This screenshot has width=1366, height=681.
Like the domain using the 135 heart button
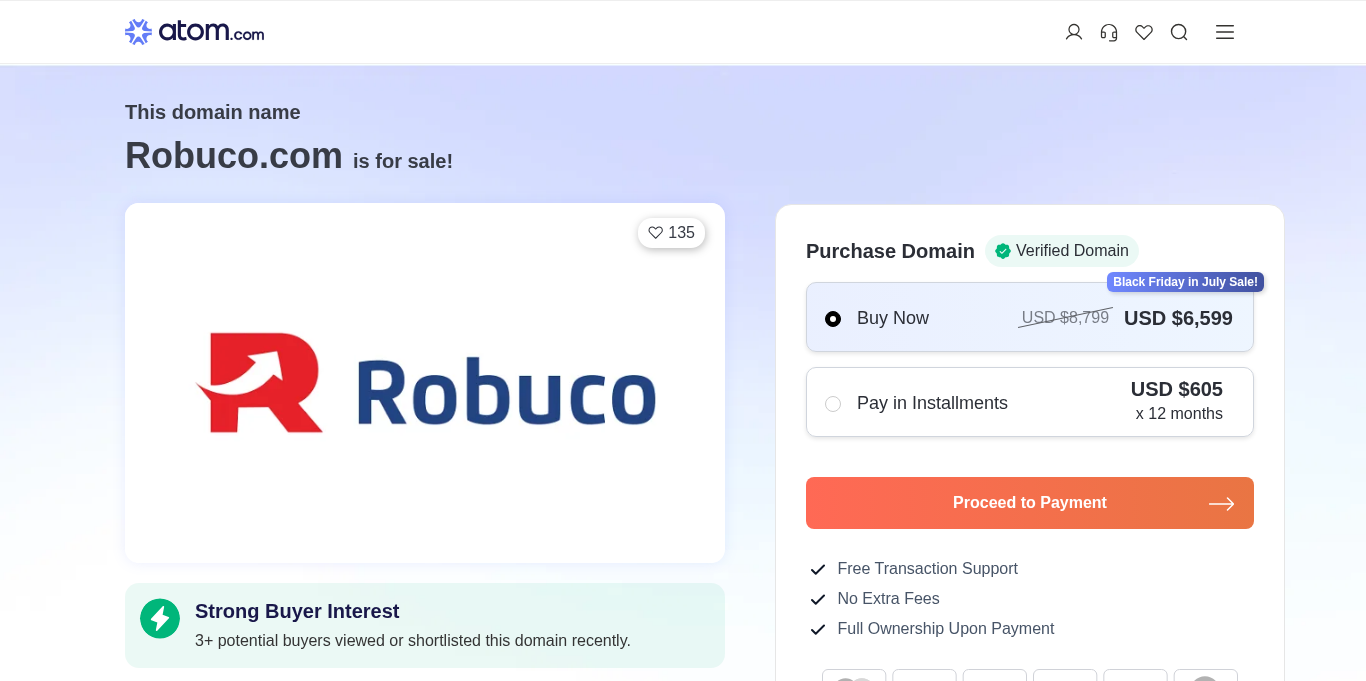(x=671, y=233)
